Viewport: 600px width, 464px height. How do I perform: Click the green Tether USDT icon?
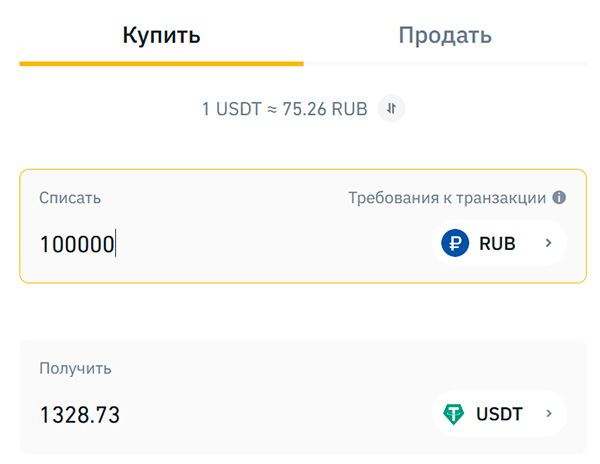click(x=456, y=413)
